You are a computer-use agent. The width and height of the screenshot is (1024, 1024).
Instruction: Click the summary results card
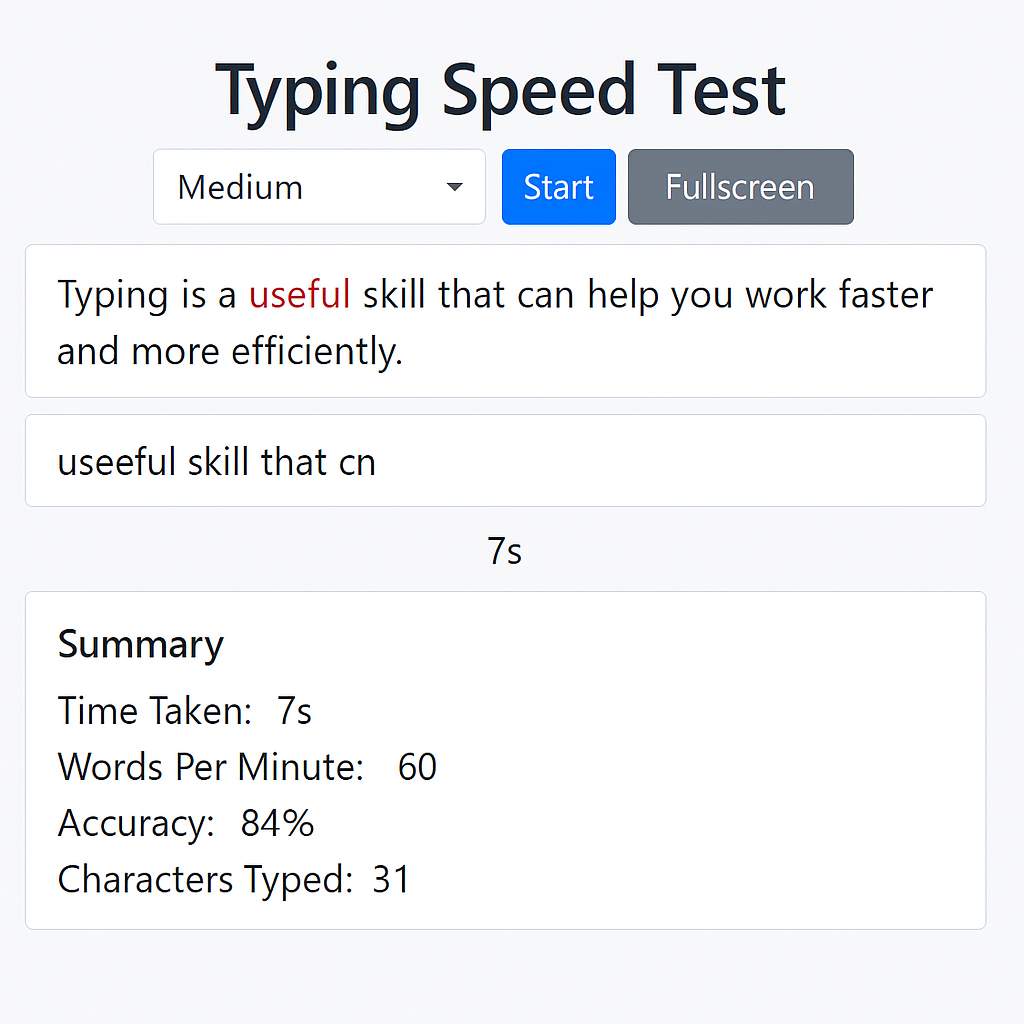505,758
